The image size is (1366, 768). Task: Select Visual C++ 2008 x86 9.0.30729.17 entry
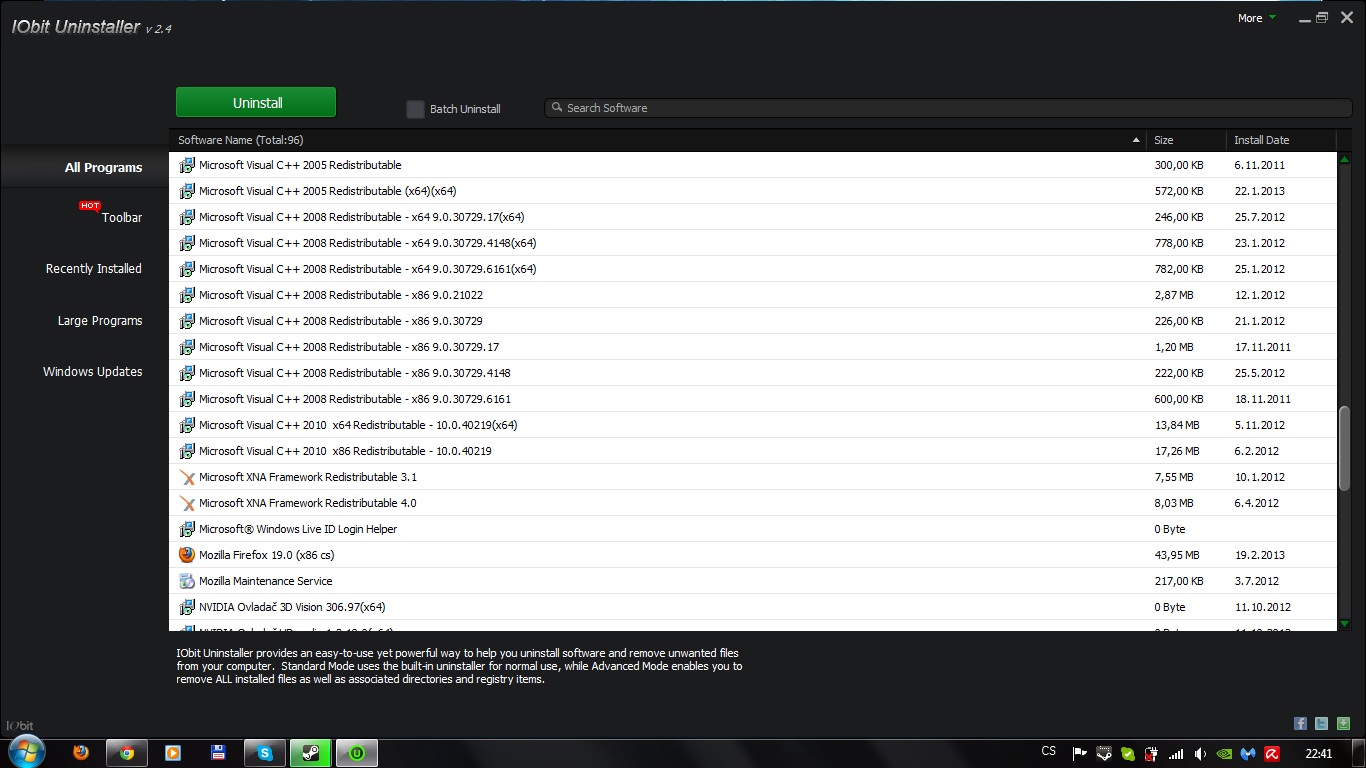(x=753, y=347)
